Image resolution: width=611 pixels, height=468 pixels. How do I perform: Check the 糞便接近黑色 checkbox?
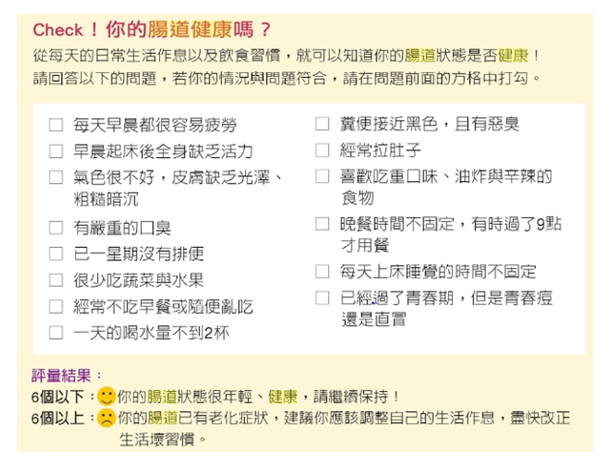click(x=322, y=124)
